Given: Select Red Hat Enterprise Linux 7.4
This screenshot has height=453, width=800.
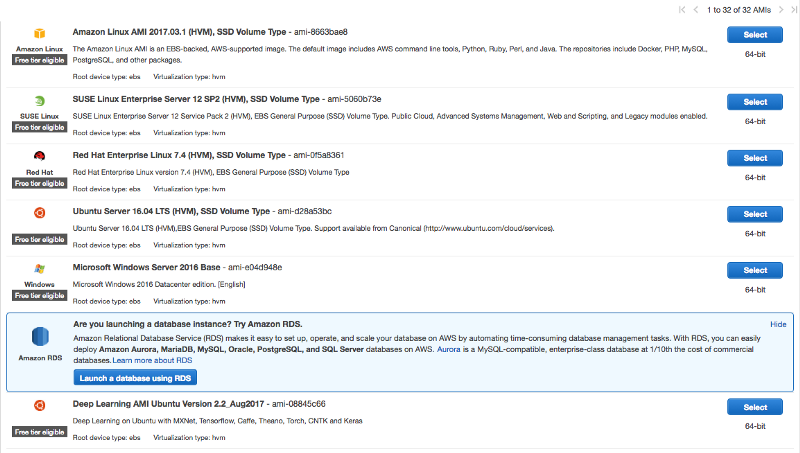Looking at the screenshot, I should (755, 158).
